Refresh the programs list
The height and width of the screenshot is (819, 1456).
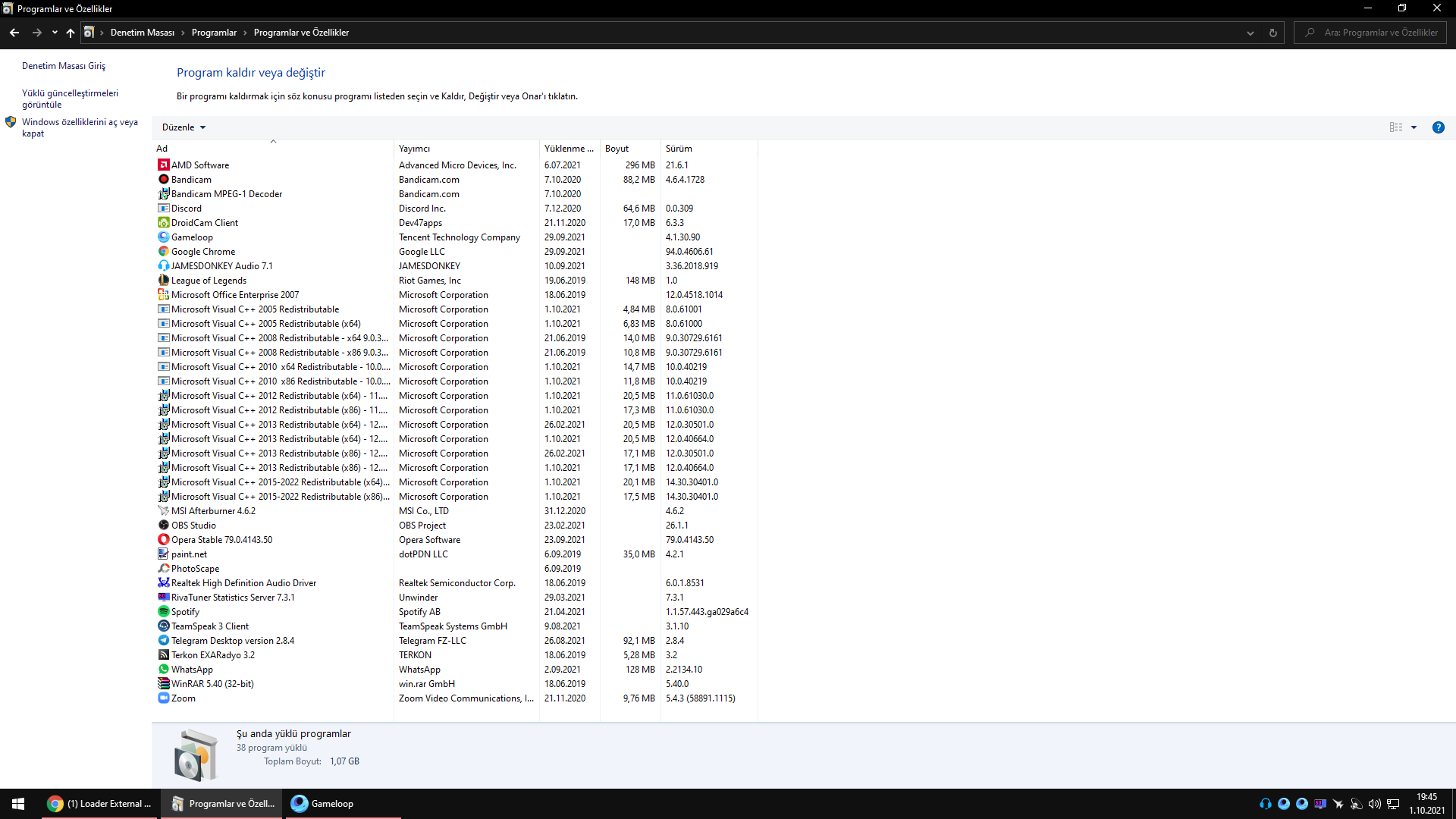click(1273, 33)
